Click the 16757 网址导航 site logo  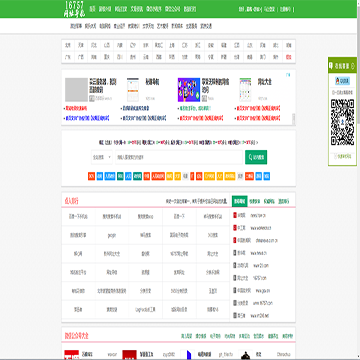point(75,9)
